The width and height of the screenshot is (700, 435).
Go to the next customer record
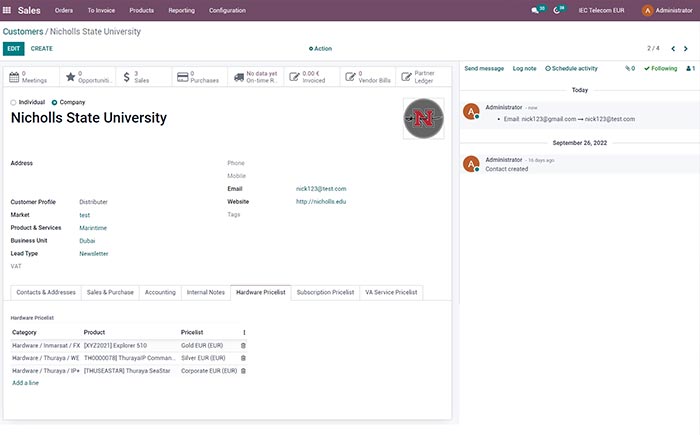[x=688, y=48]
